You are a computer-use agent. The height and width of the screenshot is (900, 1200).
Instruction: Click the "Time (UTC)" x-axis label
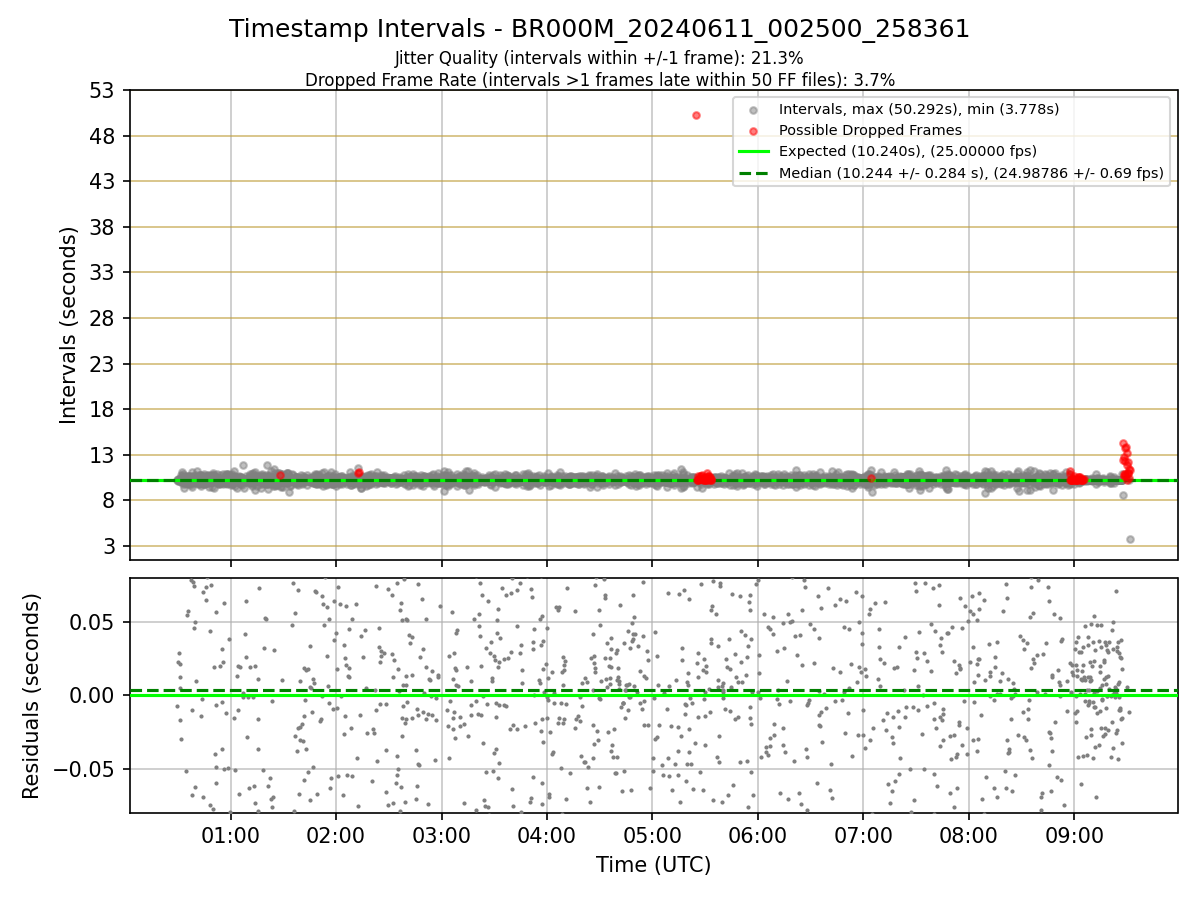653,865
